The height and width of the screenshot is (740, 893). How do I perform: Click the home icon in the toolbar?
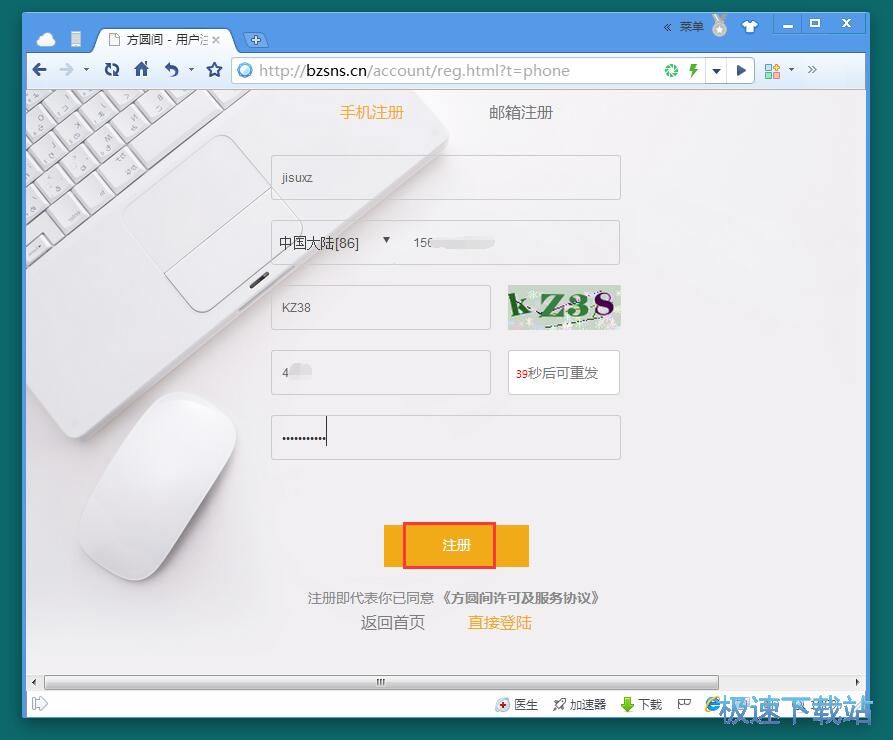141,70
